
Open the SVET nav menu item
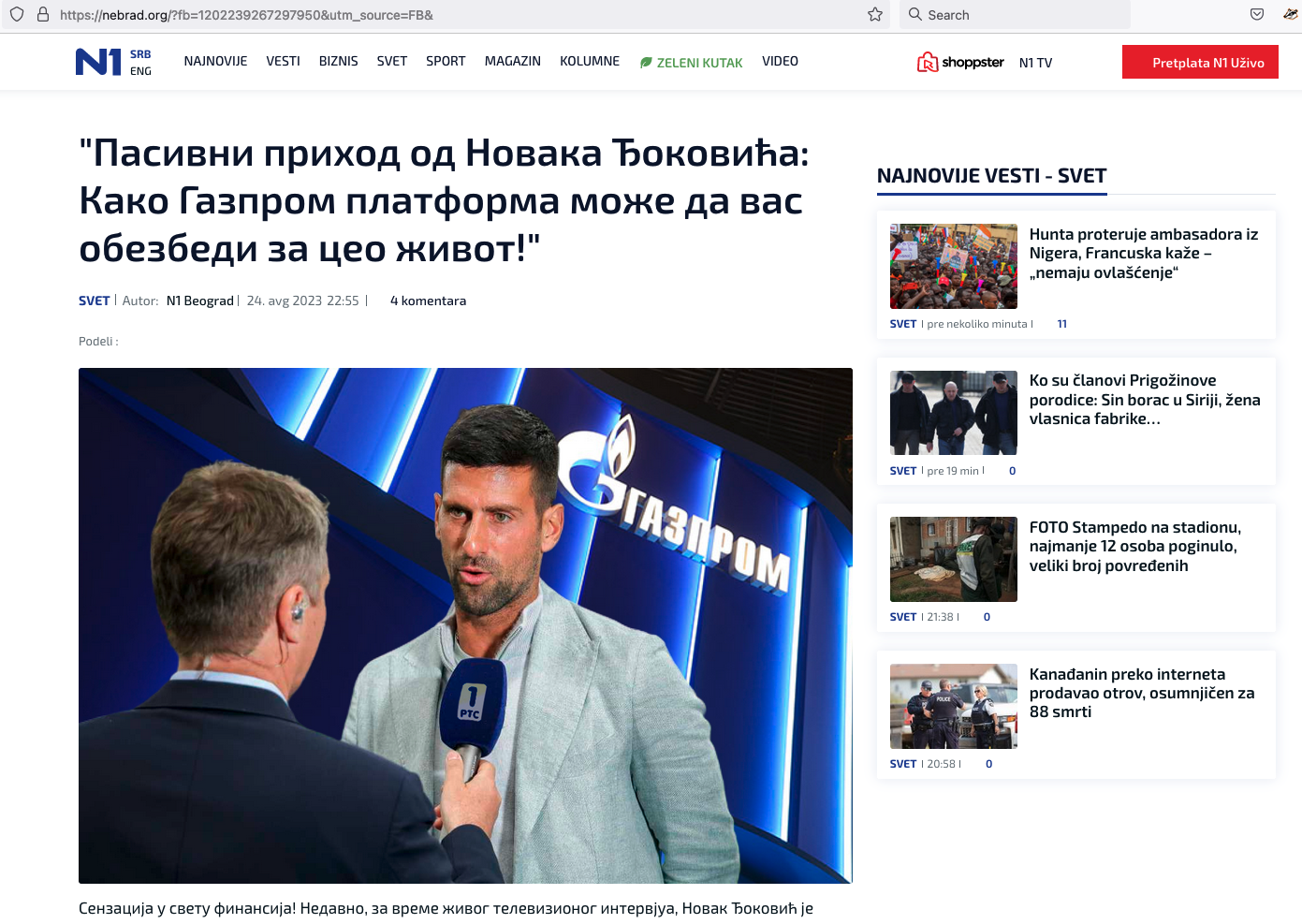tap(391, 61)
